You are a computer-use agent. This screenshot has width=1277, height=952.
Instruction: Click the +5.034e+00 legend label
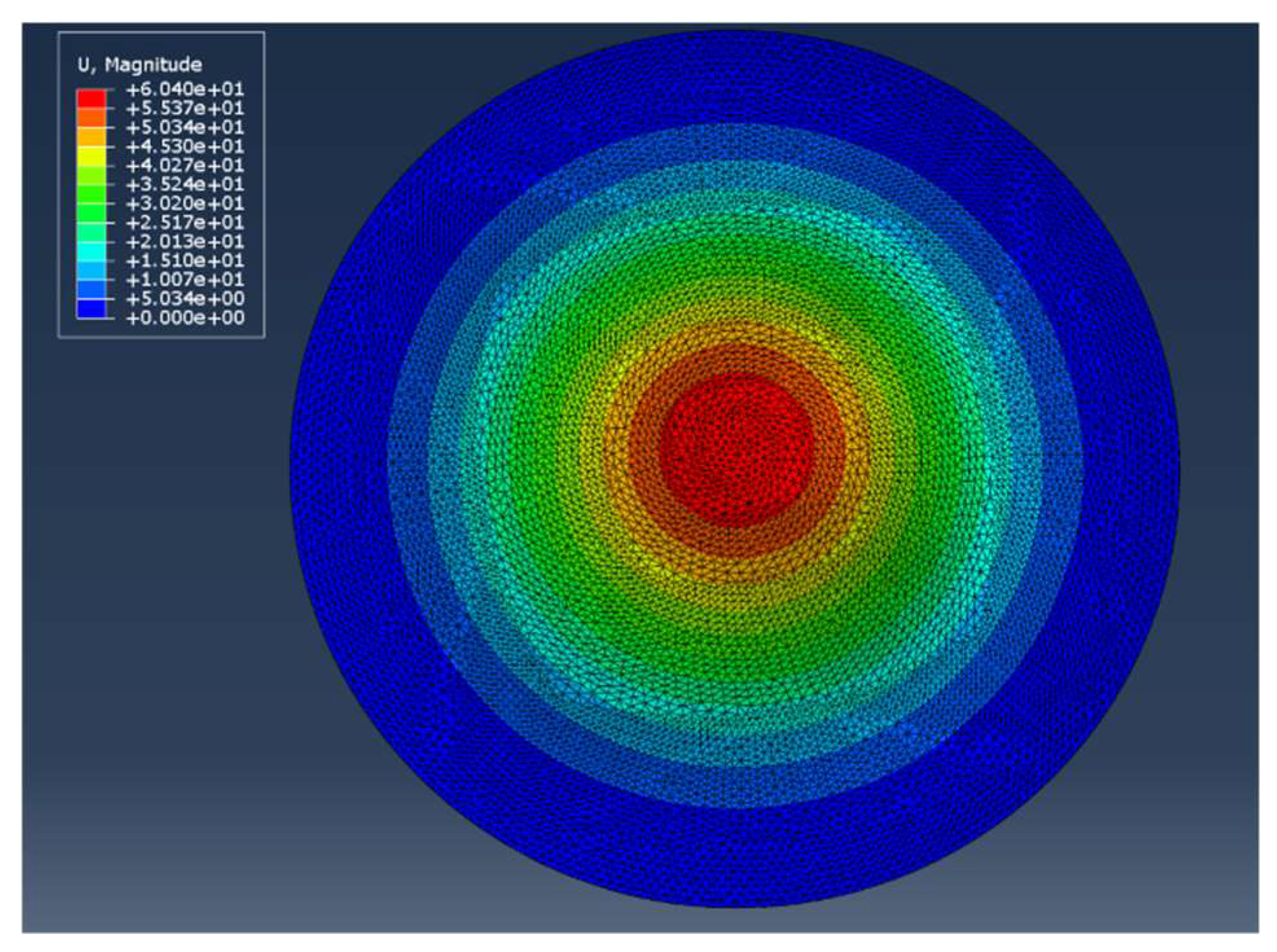[185, 298]
